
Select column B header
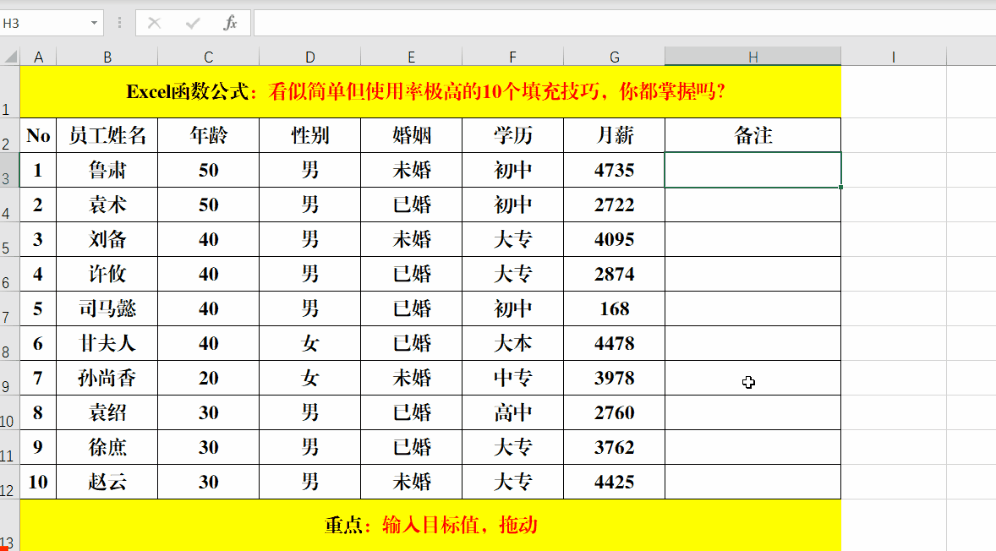pyautogui.click(x=107, y=57)
